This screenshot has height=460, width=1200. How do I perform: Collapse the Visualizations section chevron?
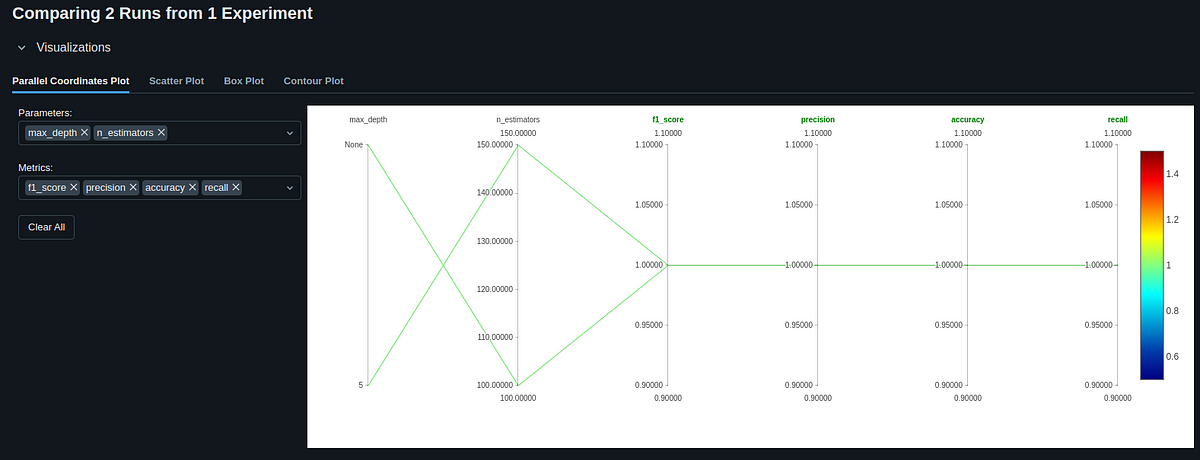(x=21, y=47)
